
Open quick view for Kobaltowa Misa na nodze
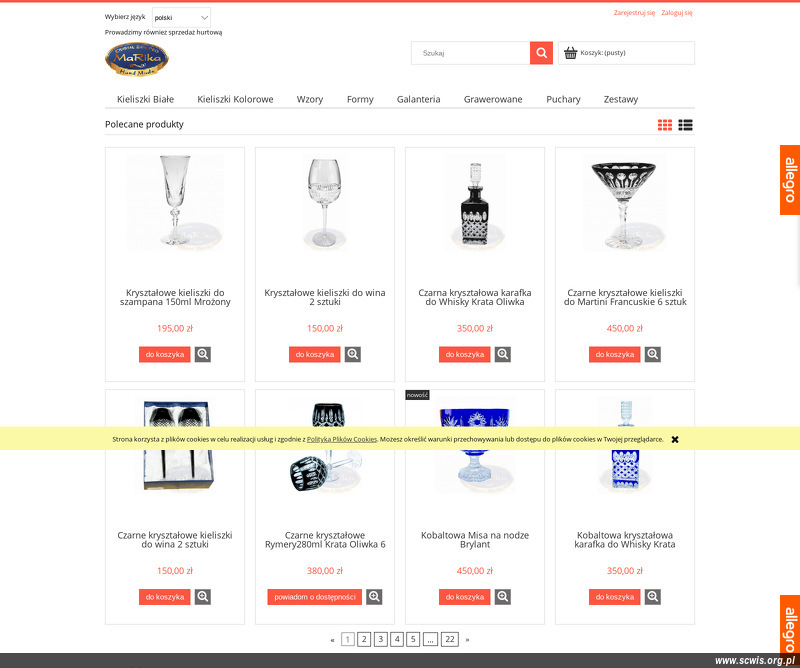click(x=503, y=597)
